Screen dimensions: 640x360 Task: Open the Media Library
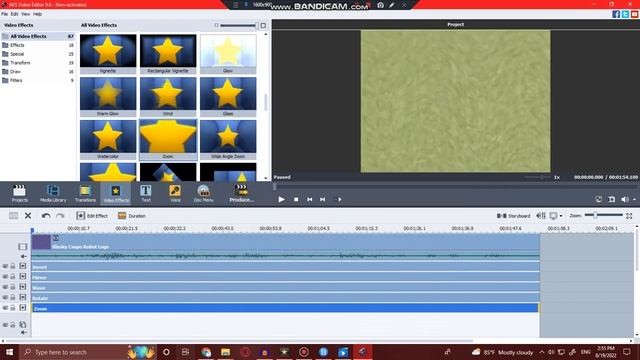[53, 193]
